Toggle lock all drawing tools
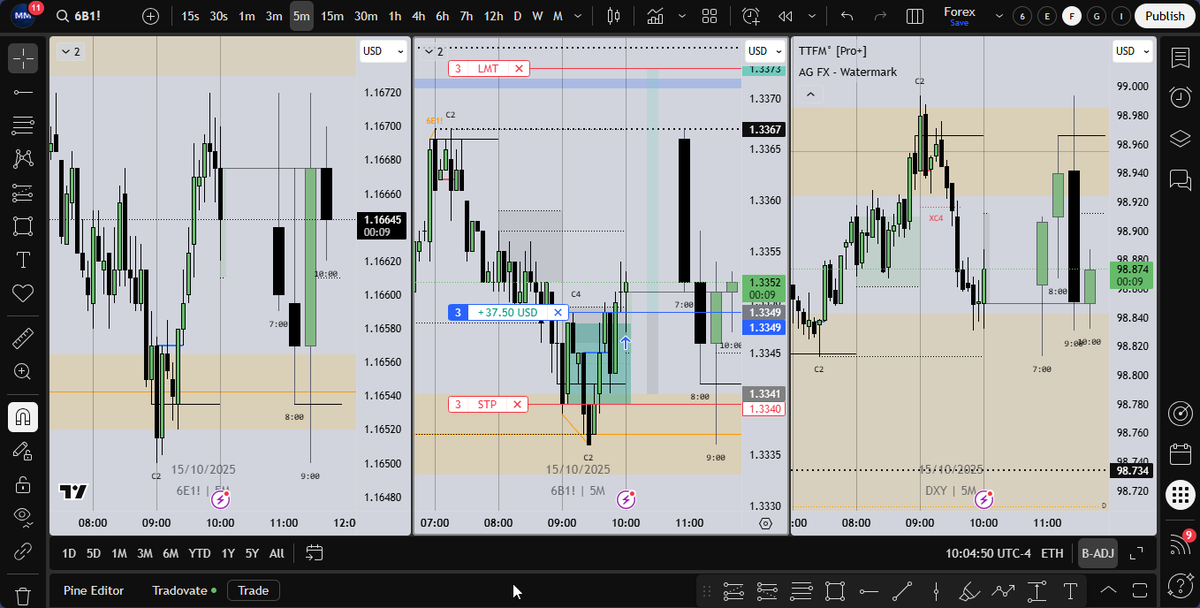This screenshot has width=1200, height=608. [23, 484]
